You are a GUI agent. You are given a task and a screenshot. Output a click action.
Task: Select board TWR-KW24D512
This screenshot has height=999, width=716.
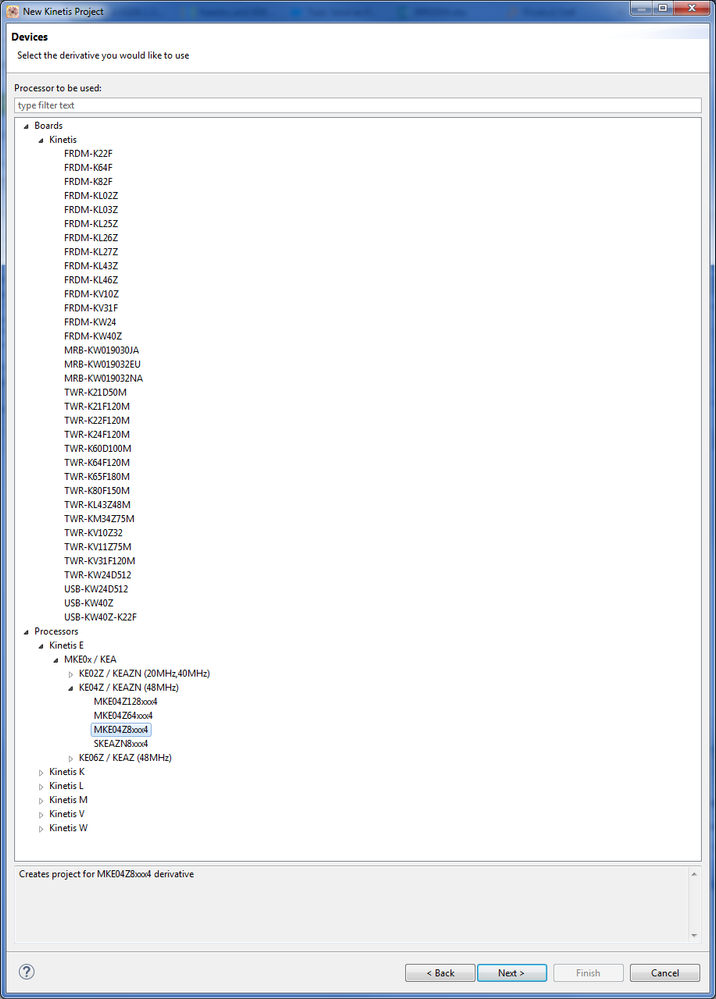[x=97, y=574]
